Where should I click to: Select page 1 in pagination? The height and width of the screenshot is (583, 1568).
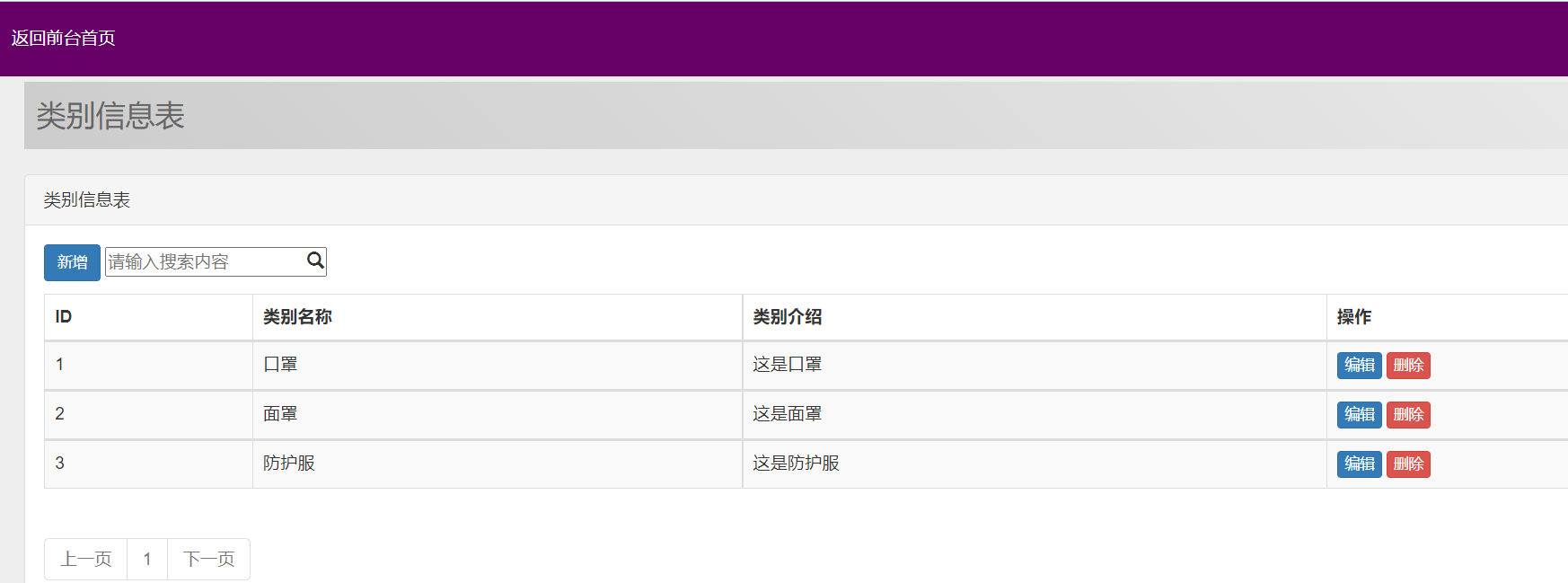pyautogui.click(x=147, y=559)
